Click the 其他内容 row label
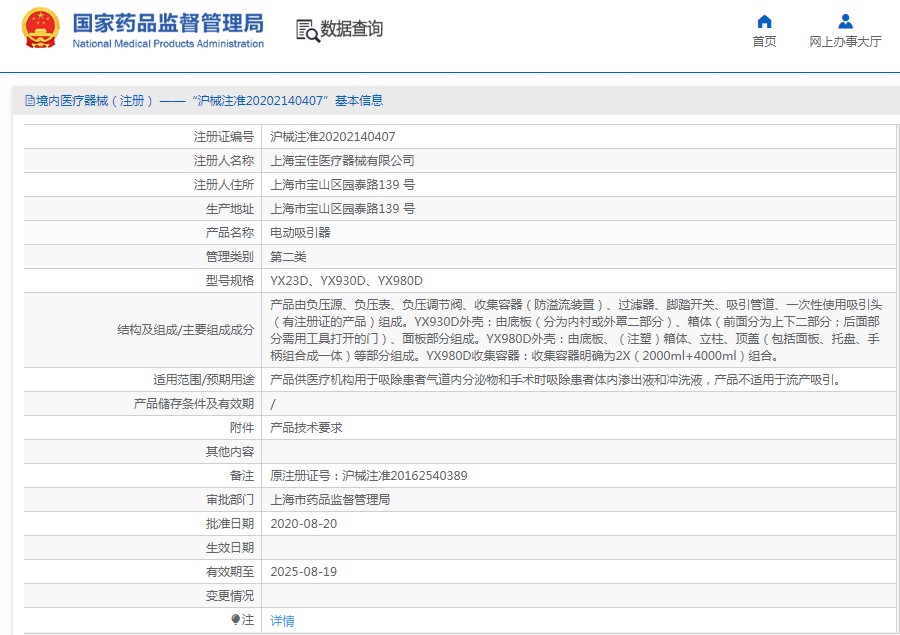900x635 pixels. 230,452
